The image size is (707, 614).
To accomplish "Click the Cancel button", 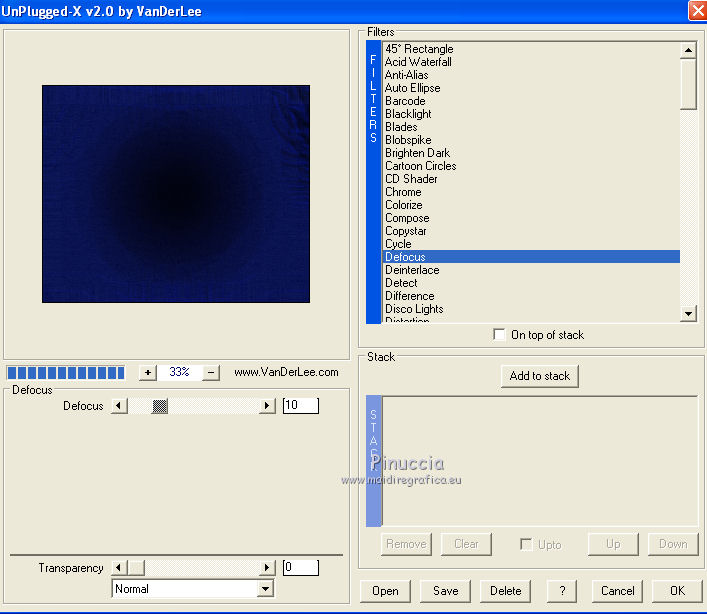I will click(617, 591).
